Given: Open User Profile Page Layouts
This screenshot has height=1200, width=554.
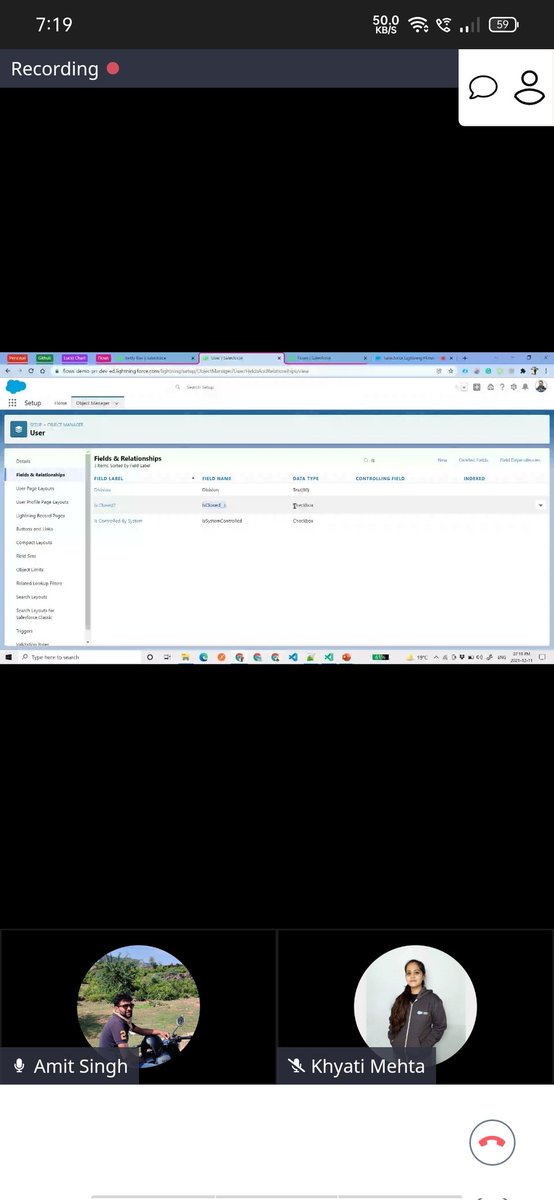Looking at the screenshot, I should click(42, 502).
